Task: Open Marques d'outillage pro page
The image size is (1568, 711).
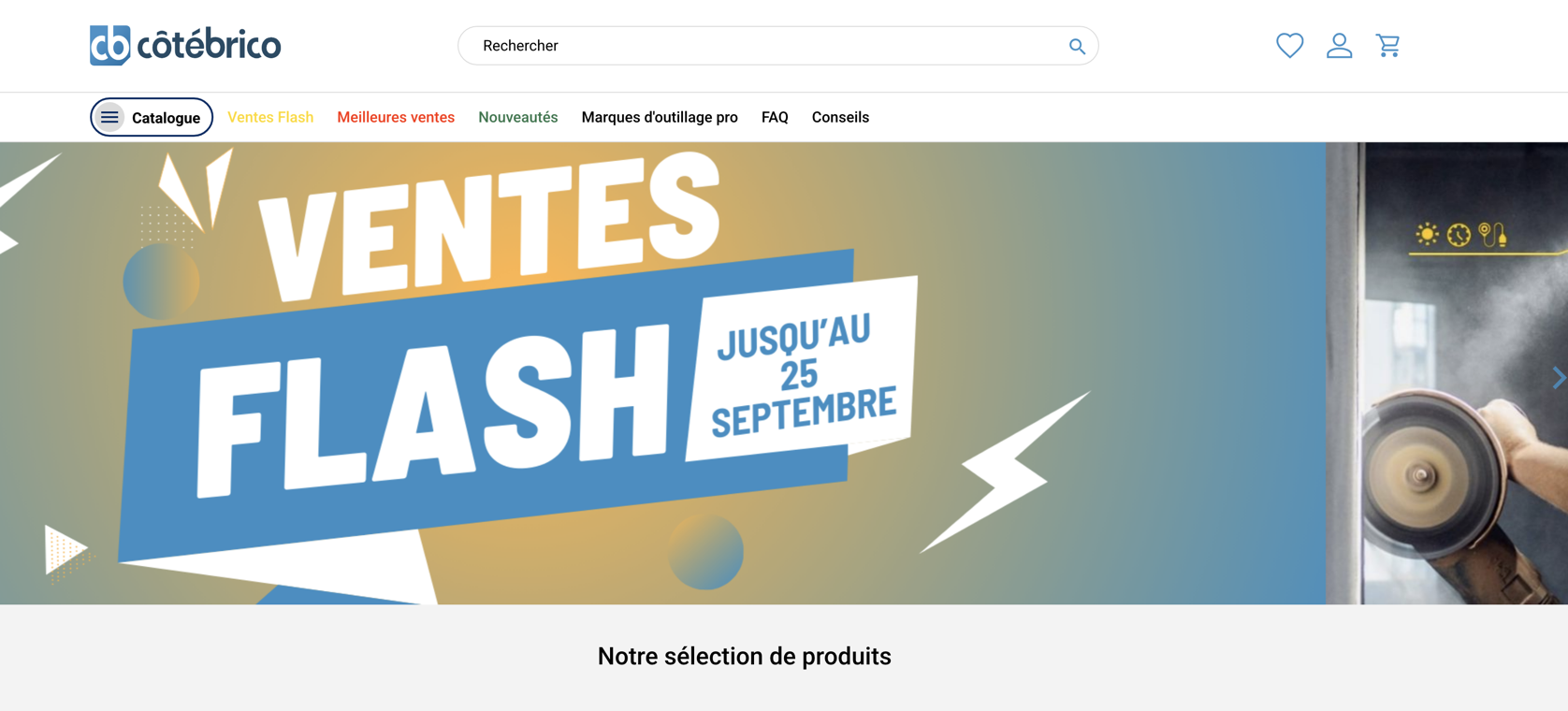Action: tap(660, 117)
